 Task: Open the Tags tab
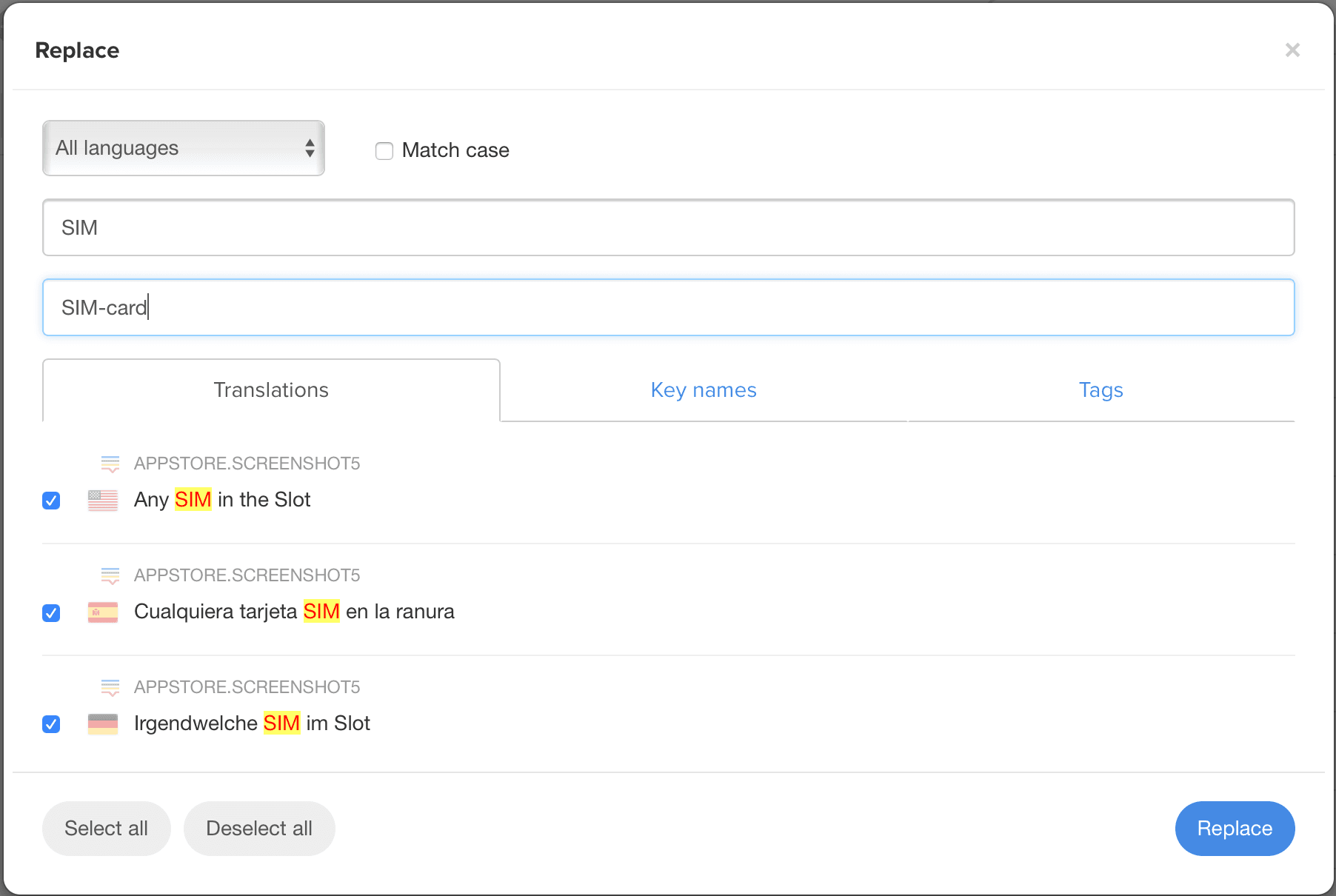[x=1100, y=390]
